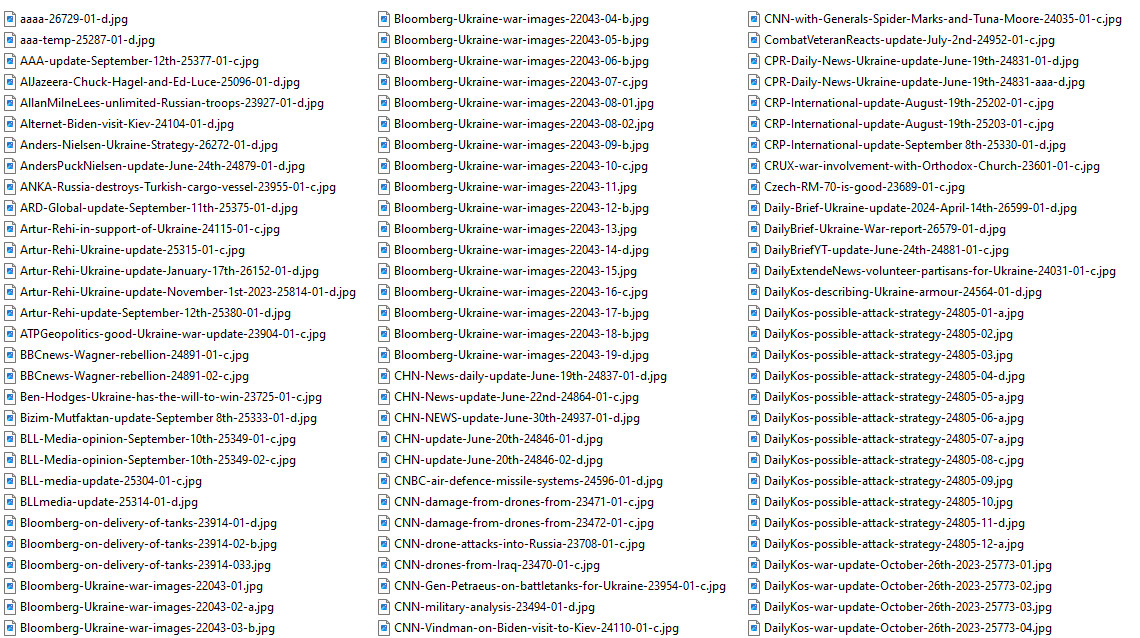This screenshot has height=638, width=1140.
Task: Select Bloomberg-Ukraine-war-images-22043-02-a.jpg
Action: [147, 607]
